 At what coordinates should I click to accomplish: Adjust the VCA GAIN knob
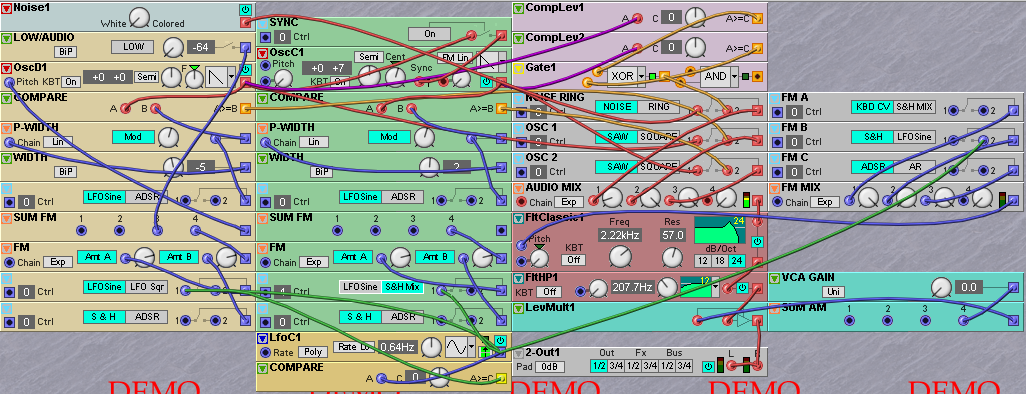(940, 287)
